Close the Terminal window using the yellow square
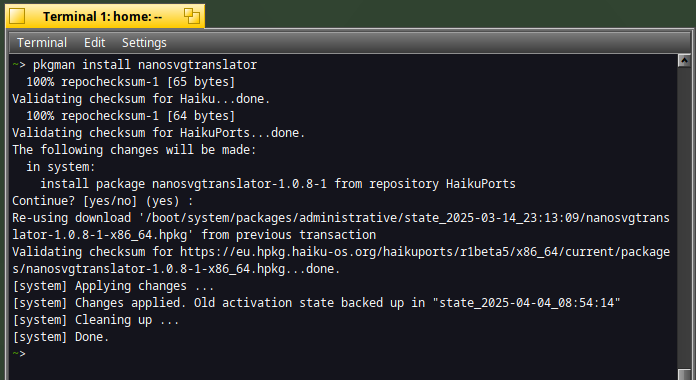The image size is (696, 380). point(17,16)
